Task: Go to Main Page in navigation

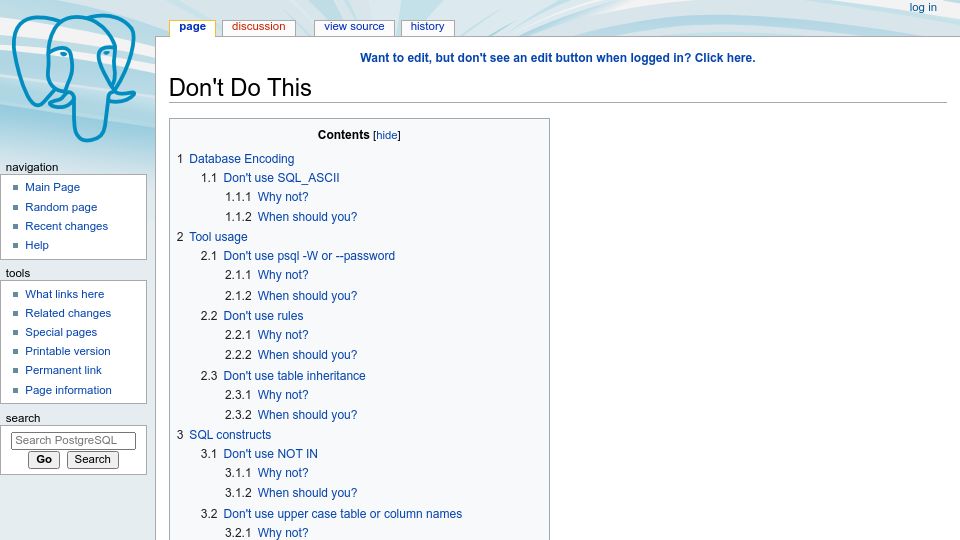Action: tap(52, 187)
